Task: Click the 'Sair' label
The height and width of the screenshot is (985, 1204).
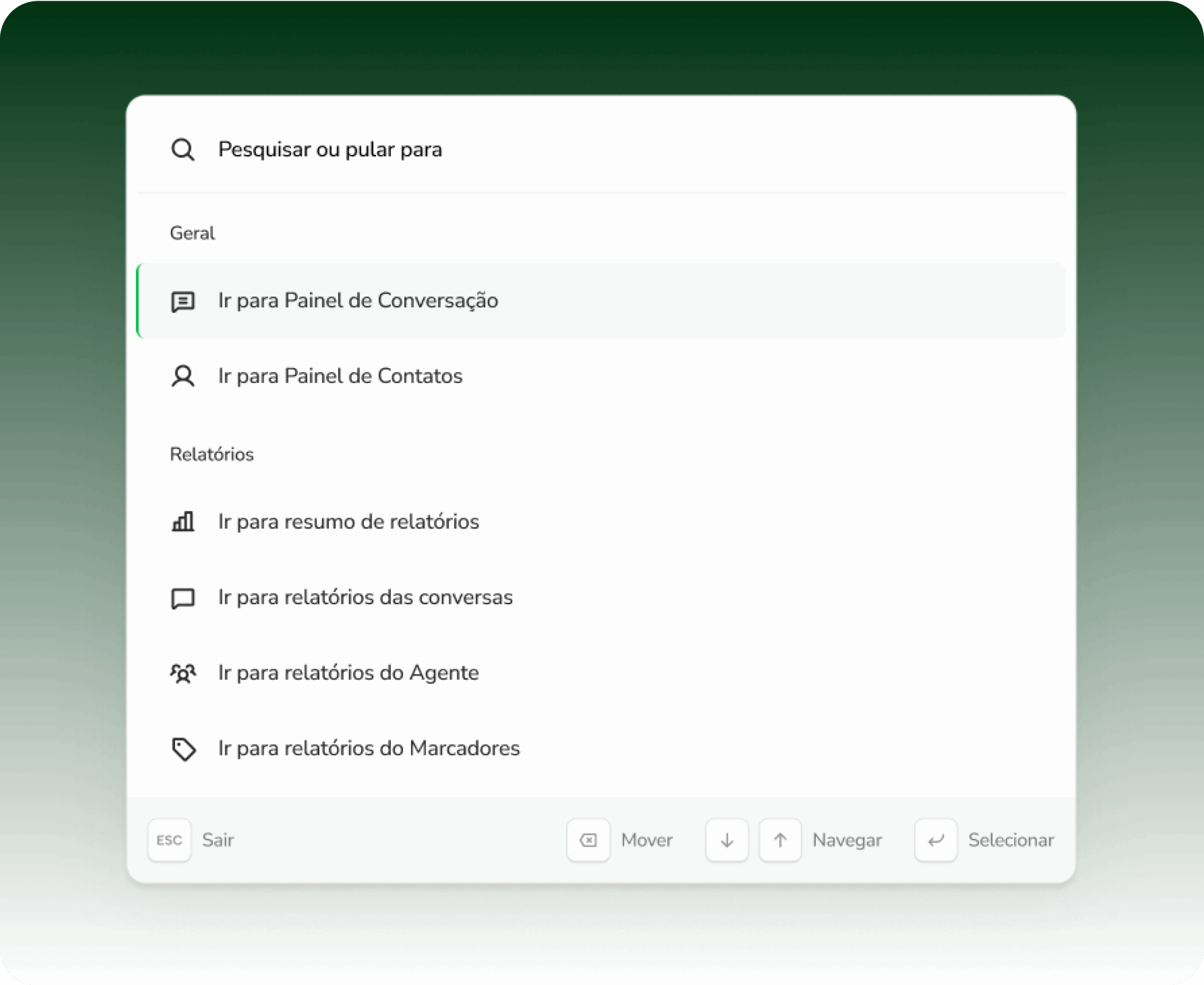Action: point(218,840)
